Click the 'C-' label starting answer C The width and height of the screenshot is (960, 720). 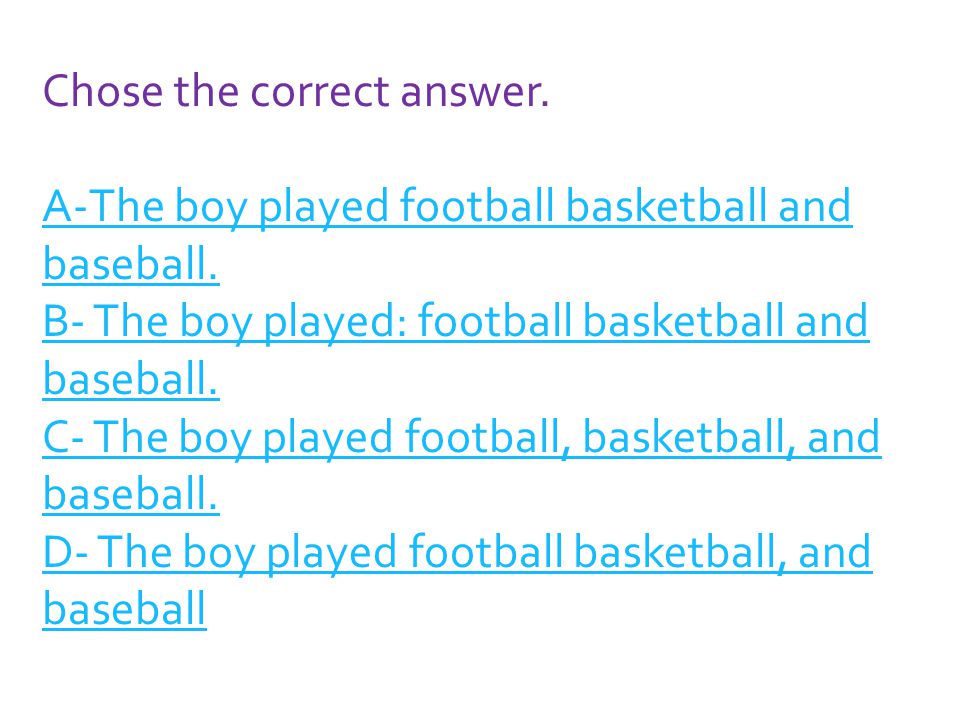(x=64, y=437)
